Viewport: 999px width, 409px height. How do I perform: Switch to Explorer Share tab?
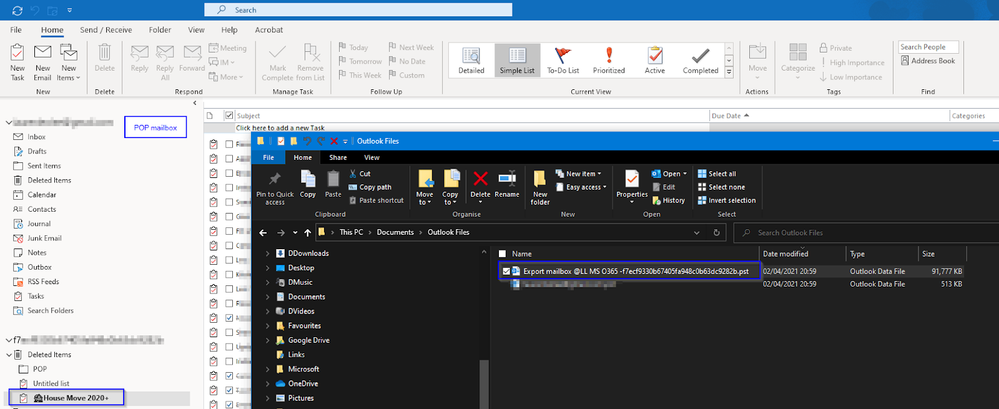click(x=338, y=157)
